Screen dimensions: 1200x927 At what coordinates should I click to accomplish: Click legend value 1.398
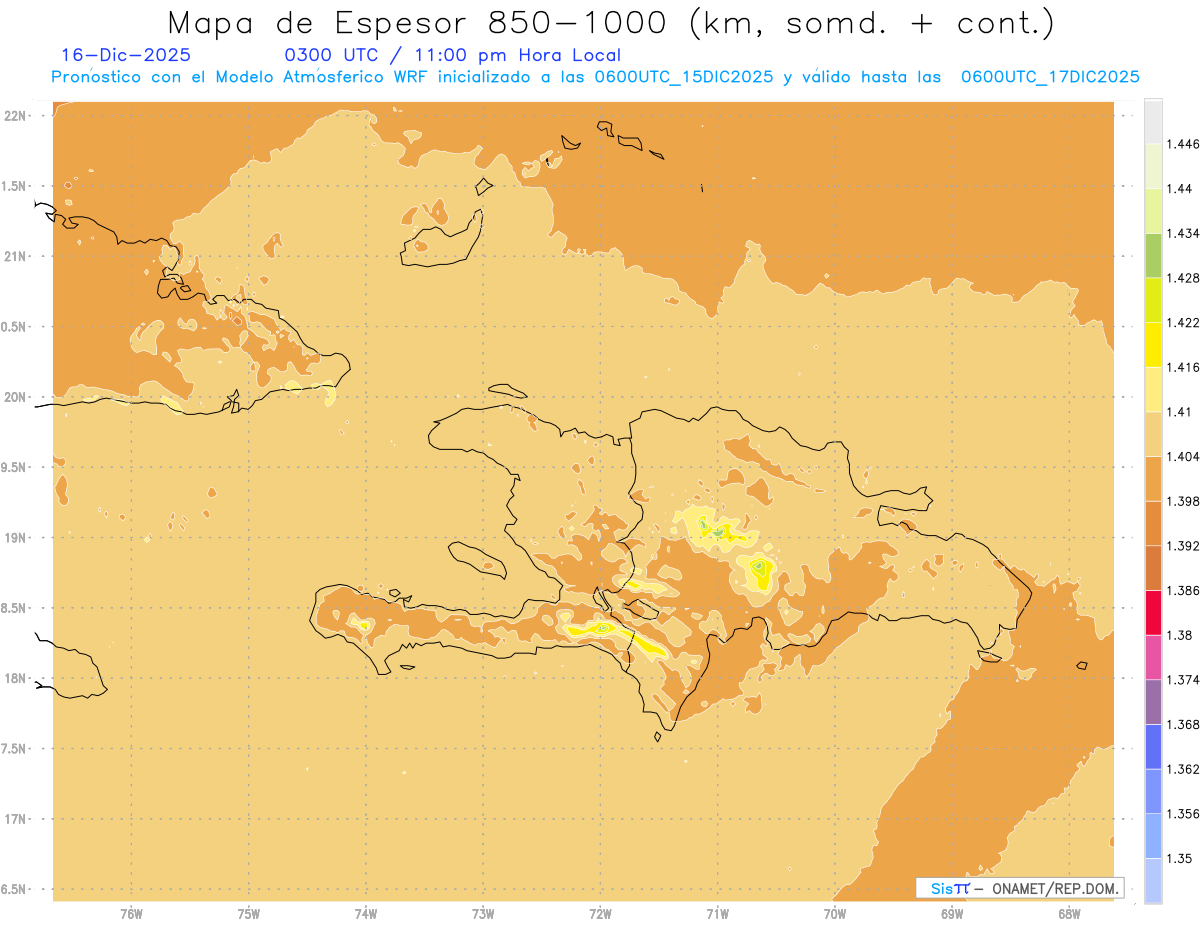[x=1183, y=501]
